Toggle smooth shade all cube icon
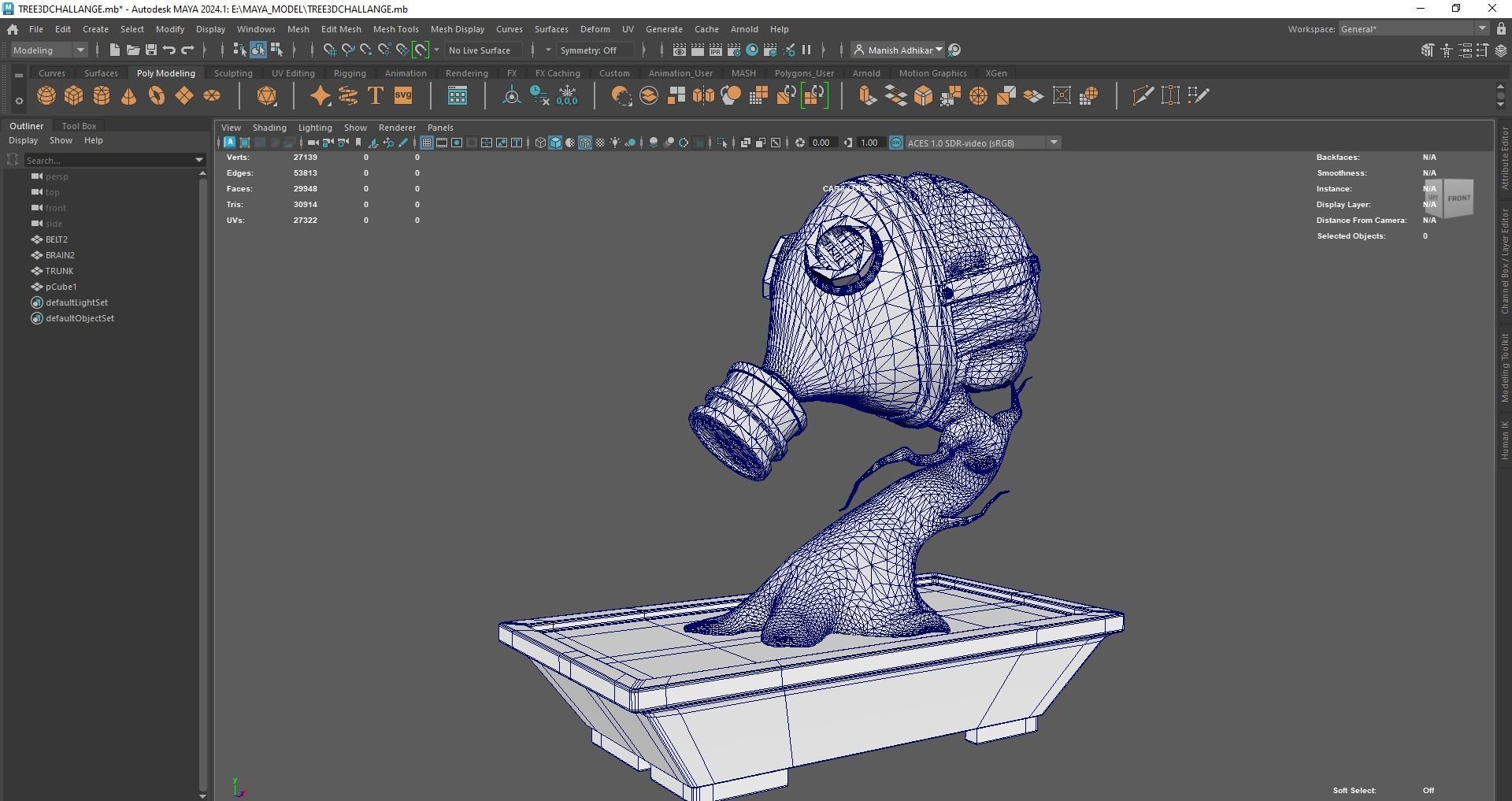Viewport: 1512px width, 801px height. pyautogui.click(x=555, y=143)
